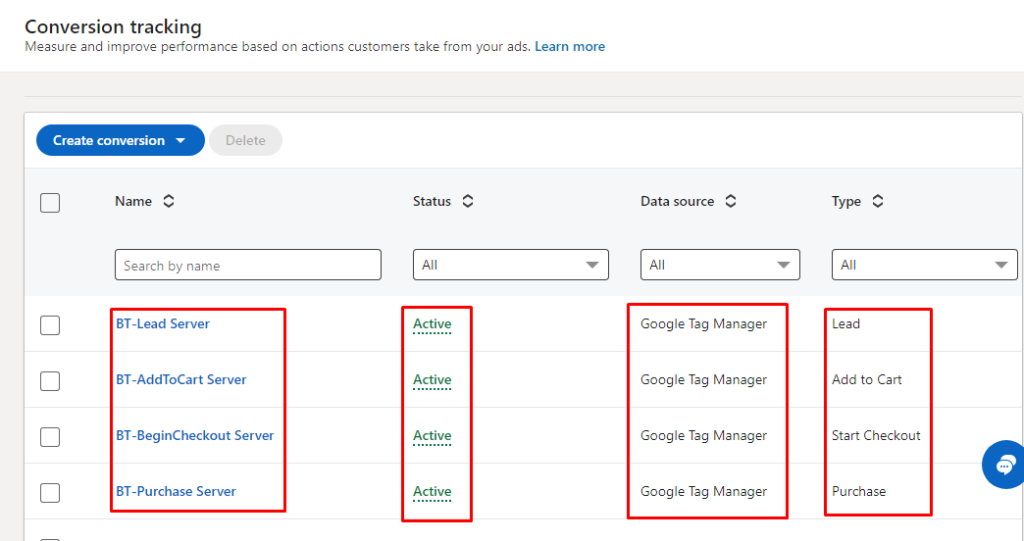
Task: Select the BT-AddToCart Server checkbox
Action: 50,381
